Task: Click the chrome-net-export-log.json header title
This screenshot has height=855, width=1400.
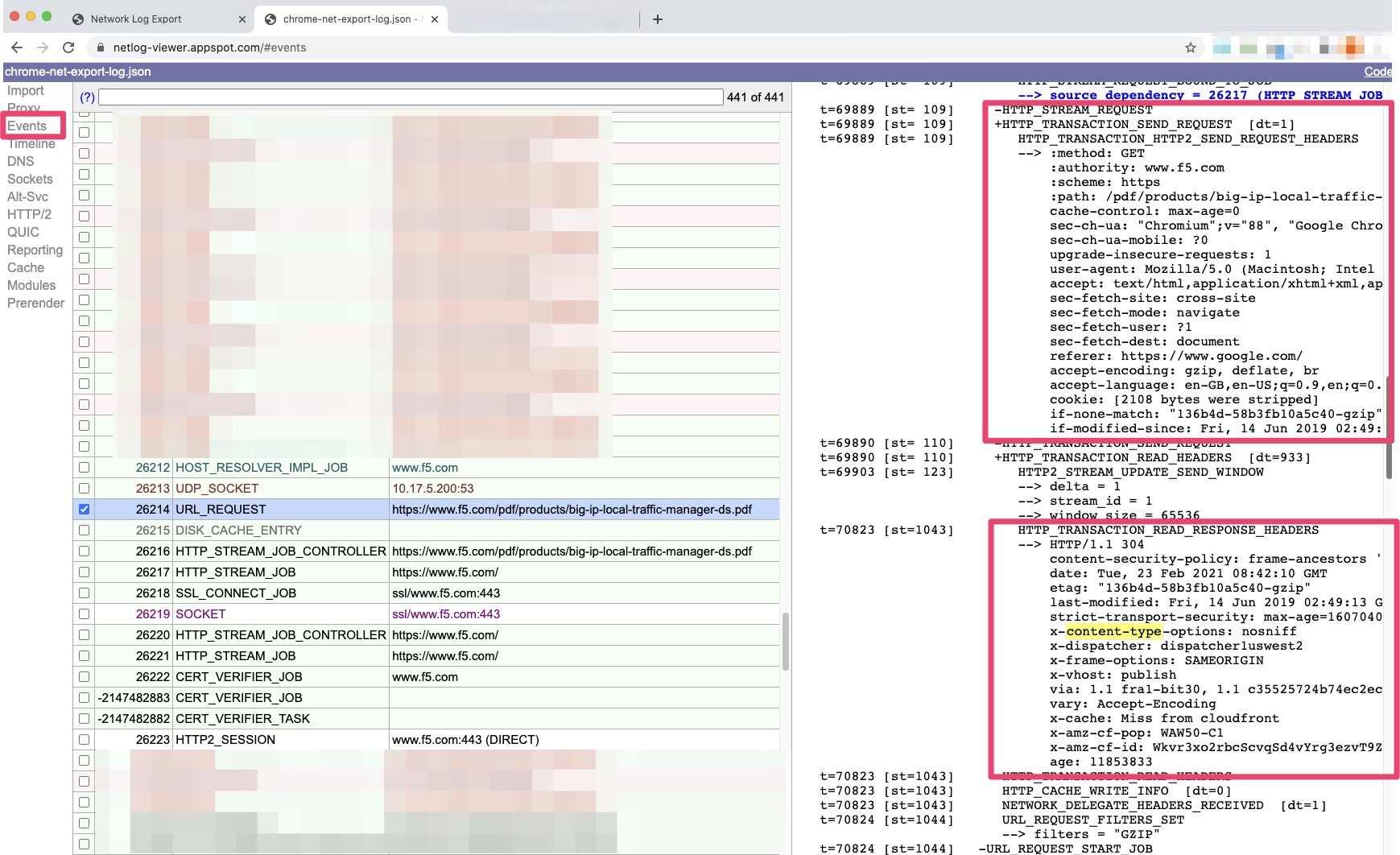Action: (77, 72)
